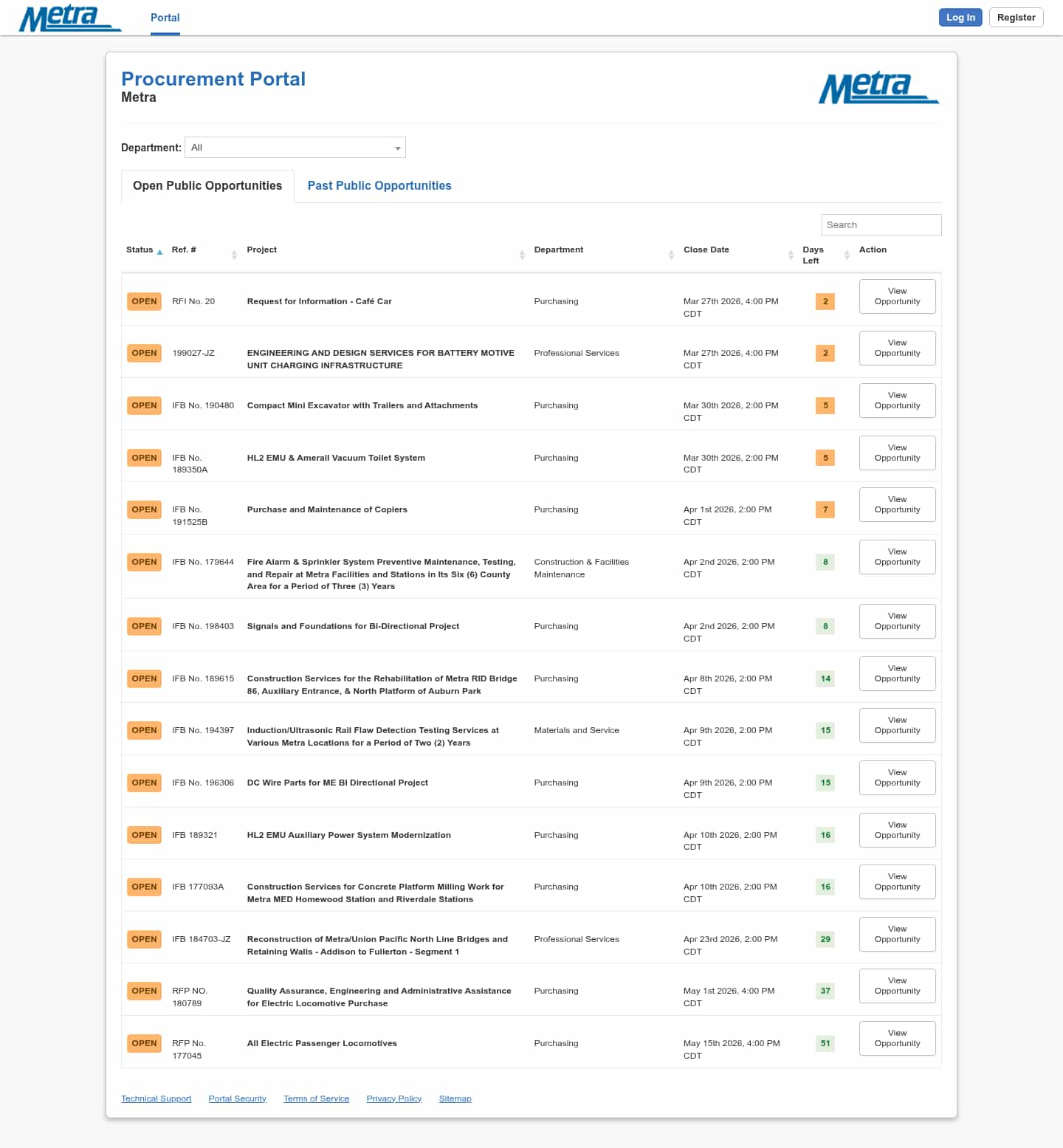Screen dimensions: 1063x1148
Task: View Opportunity for HL2 EMU Vacuum Toilet System
Action: point(897,453)
